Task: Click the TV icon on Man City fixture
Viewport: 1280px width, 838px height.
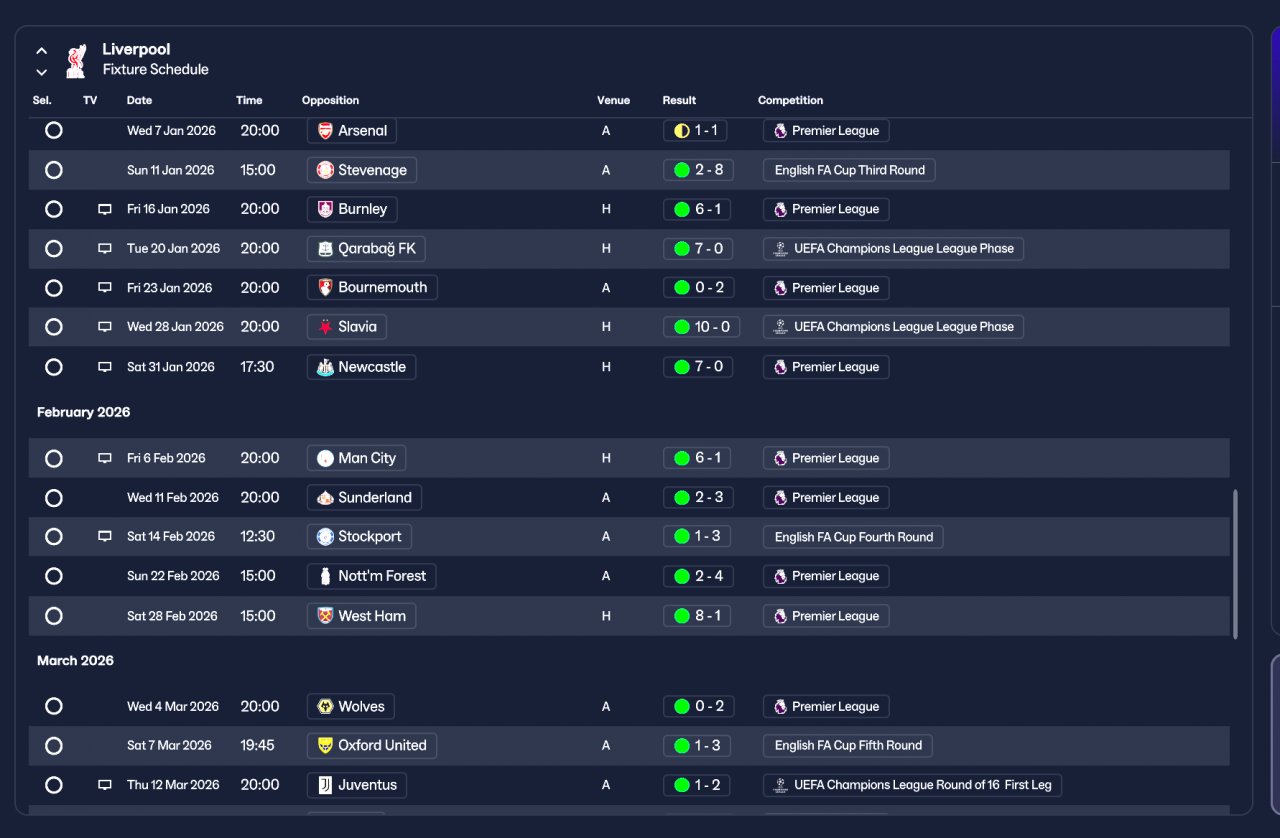Action: click(x=105, y=458)
